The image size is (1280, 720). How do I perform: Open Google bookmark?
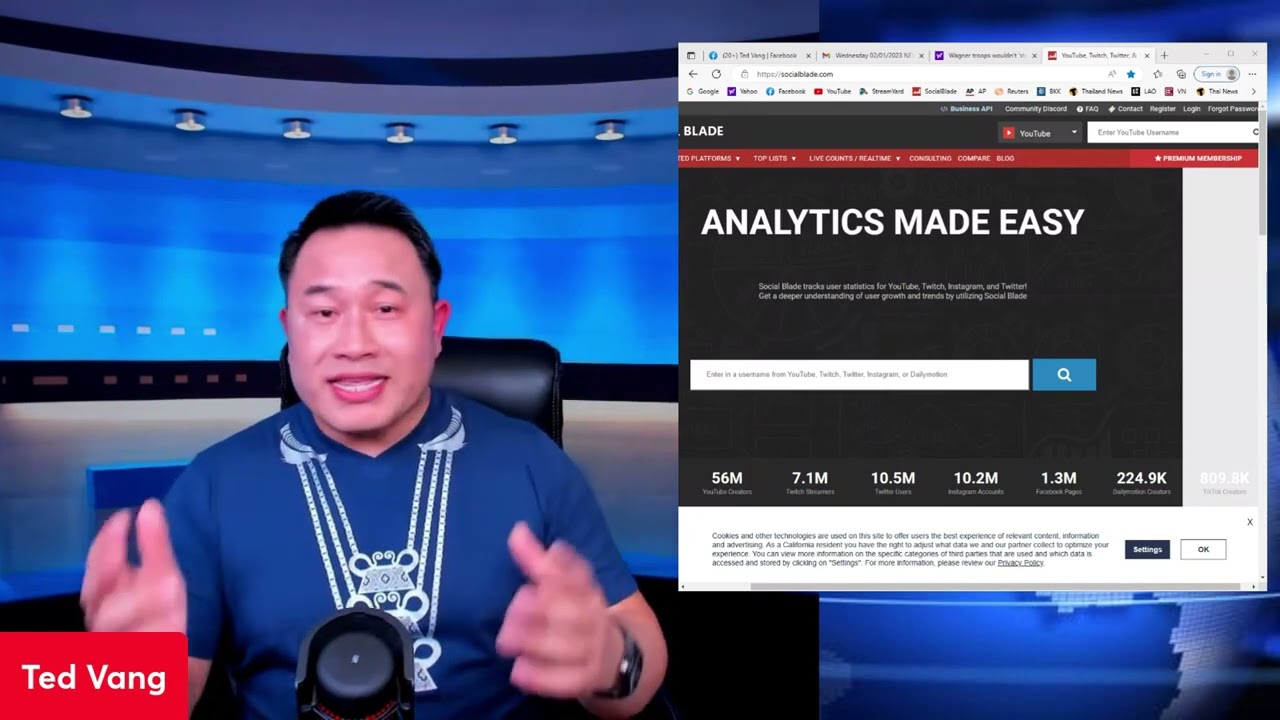(x=703, y=91)
